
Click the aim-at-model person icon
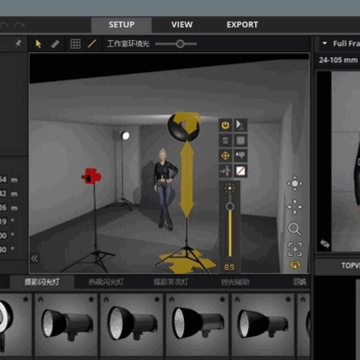point(226,171)
